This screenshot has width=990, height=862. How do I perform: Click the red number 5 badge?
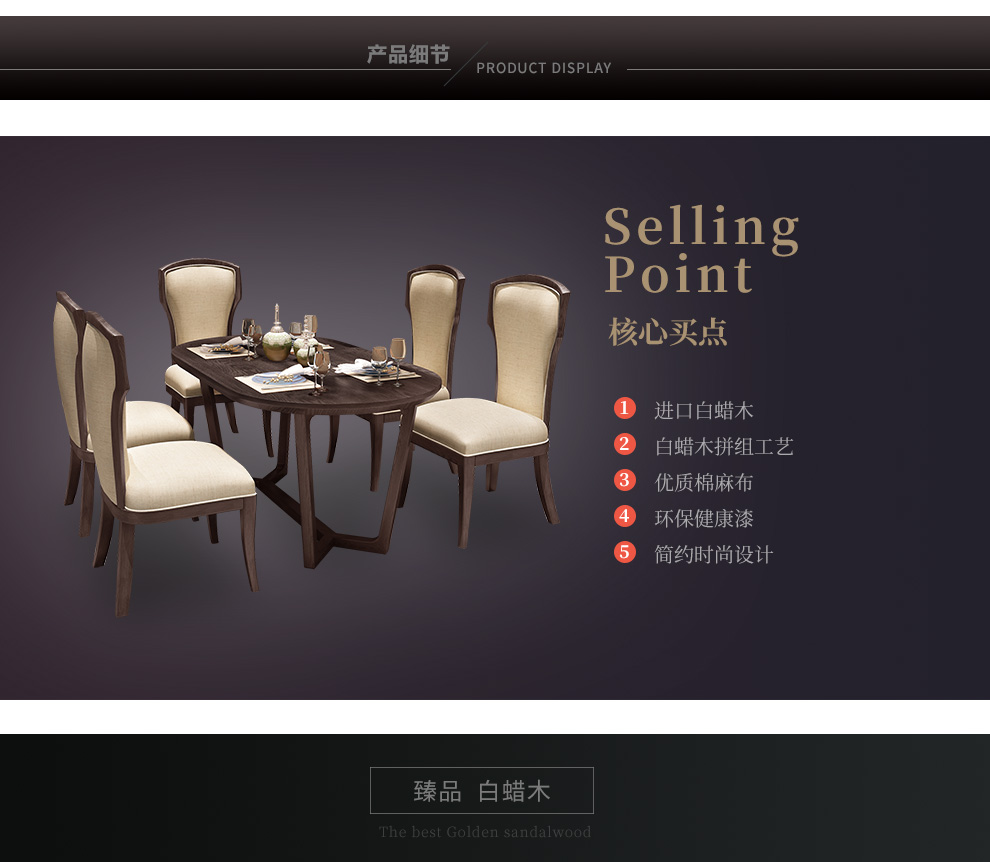624,552
